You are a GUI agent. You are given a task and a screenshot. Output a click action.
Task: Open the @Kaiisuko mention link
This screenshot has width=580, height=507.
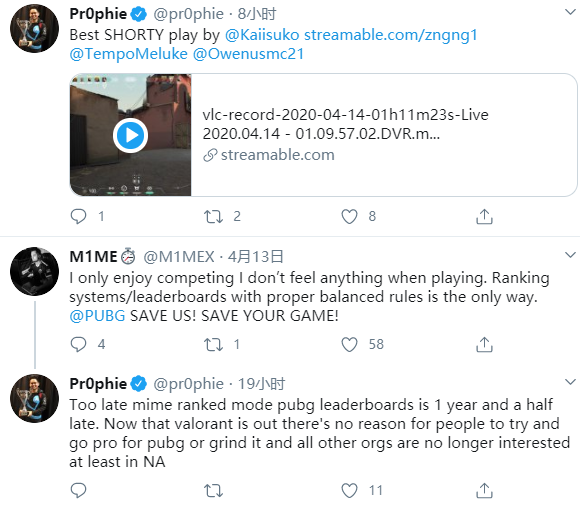click(262, 35)
